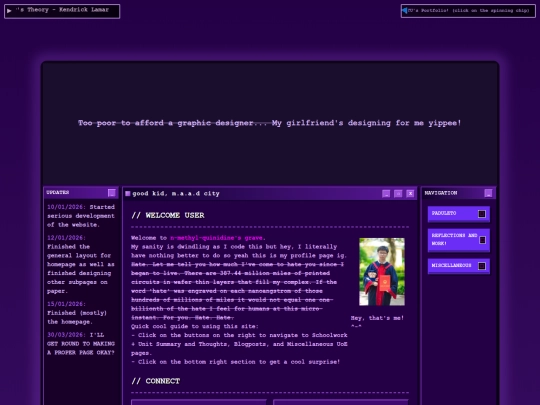Click the left button under CONNECT
The height and width of the screenshot is (405, 540).
point(199,402)
